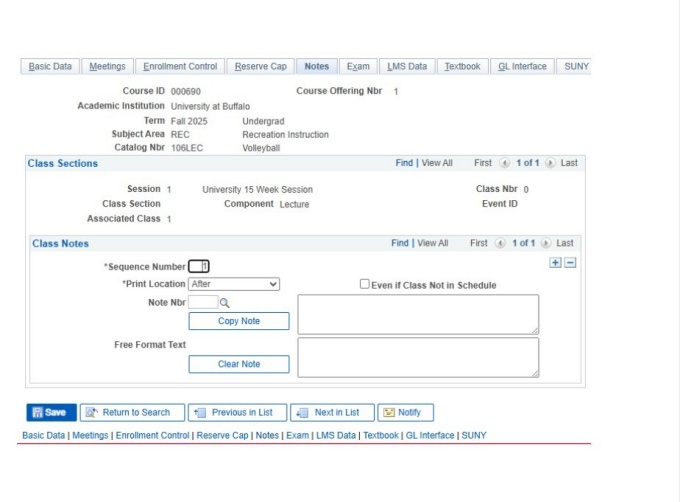680x502 pixels.
Task: Click First in Class Notes navigation
Action: click(479, 243)
